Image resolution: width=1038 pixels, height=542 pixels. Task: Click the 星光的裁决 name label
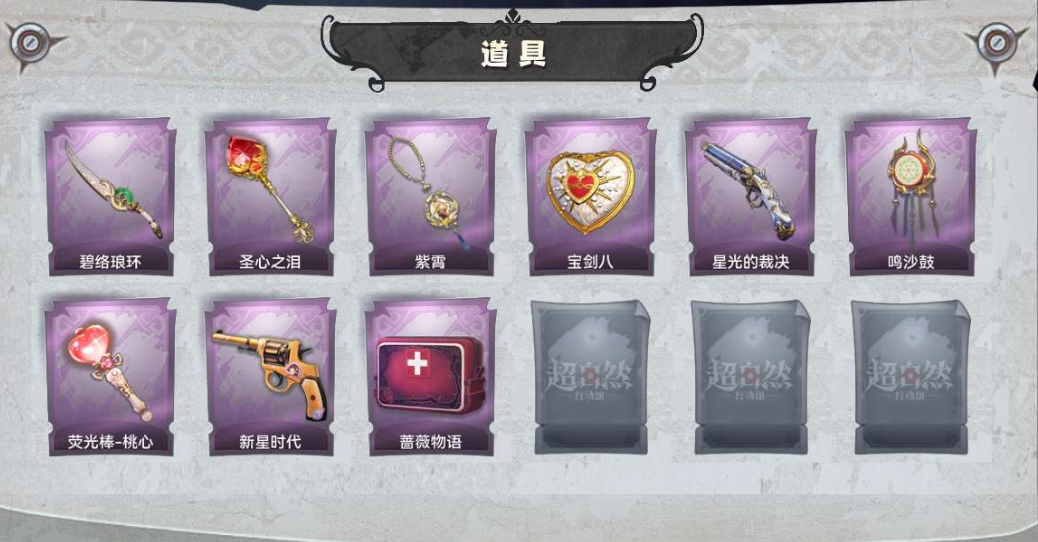[x=751, y=262]
